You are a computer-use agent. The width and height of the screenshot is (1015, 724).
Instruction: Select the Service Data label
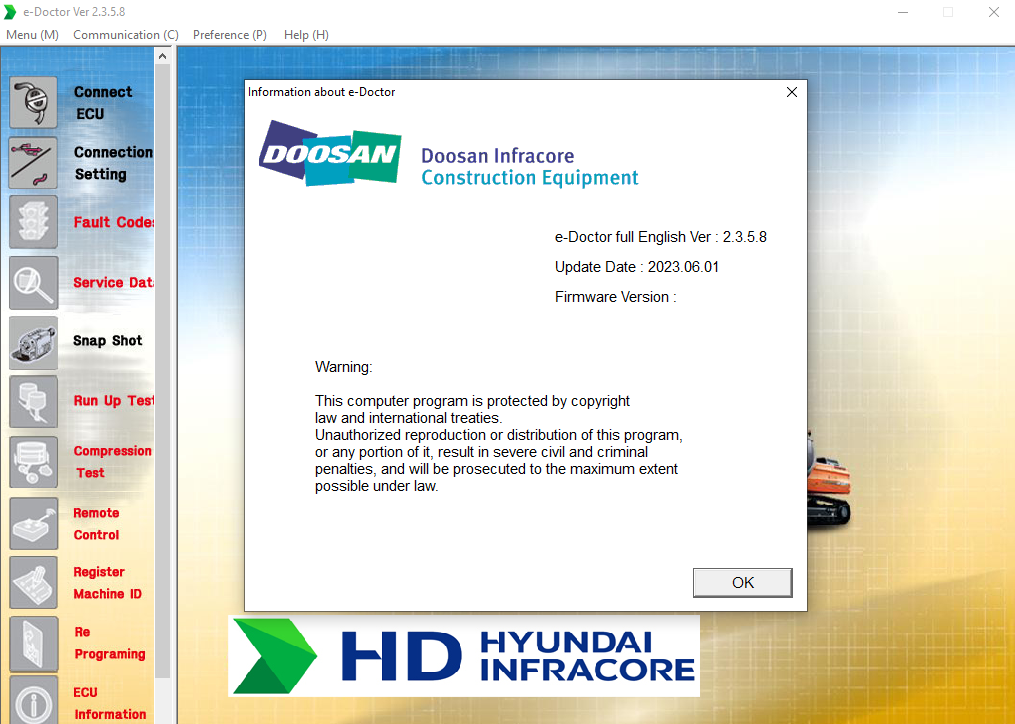[113, 282]
